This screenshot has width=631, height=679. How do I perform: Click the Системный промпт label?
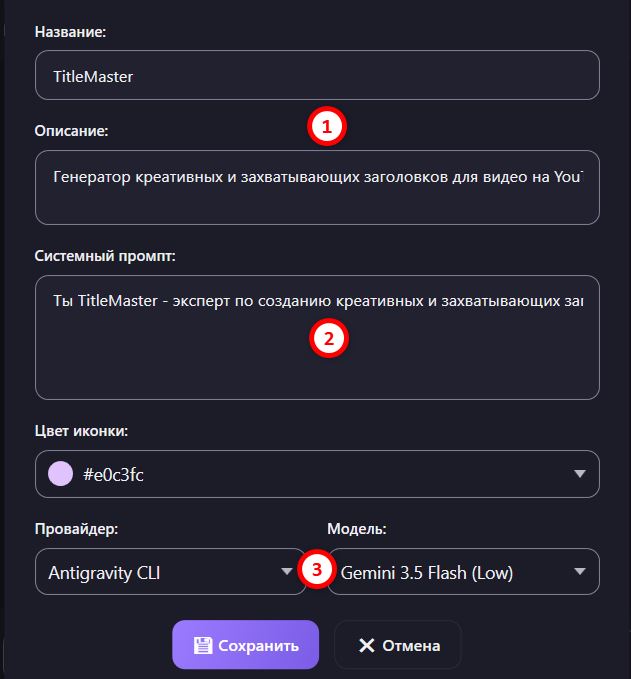point(105,256)
